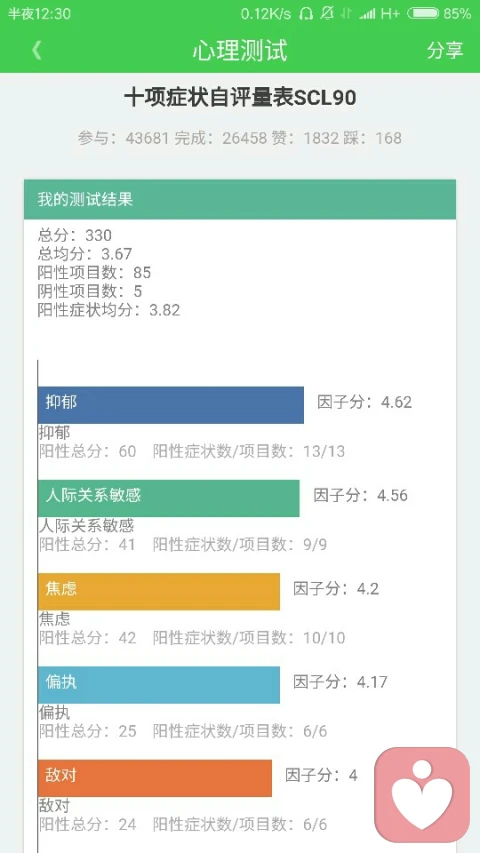Tap the muted notification bell icon

point(327,14)
